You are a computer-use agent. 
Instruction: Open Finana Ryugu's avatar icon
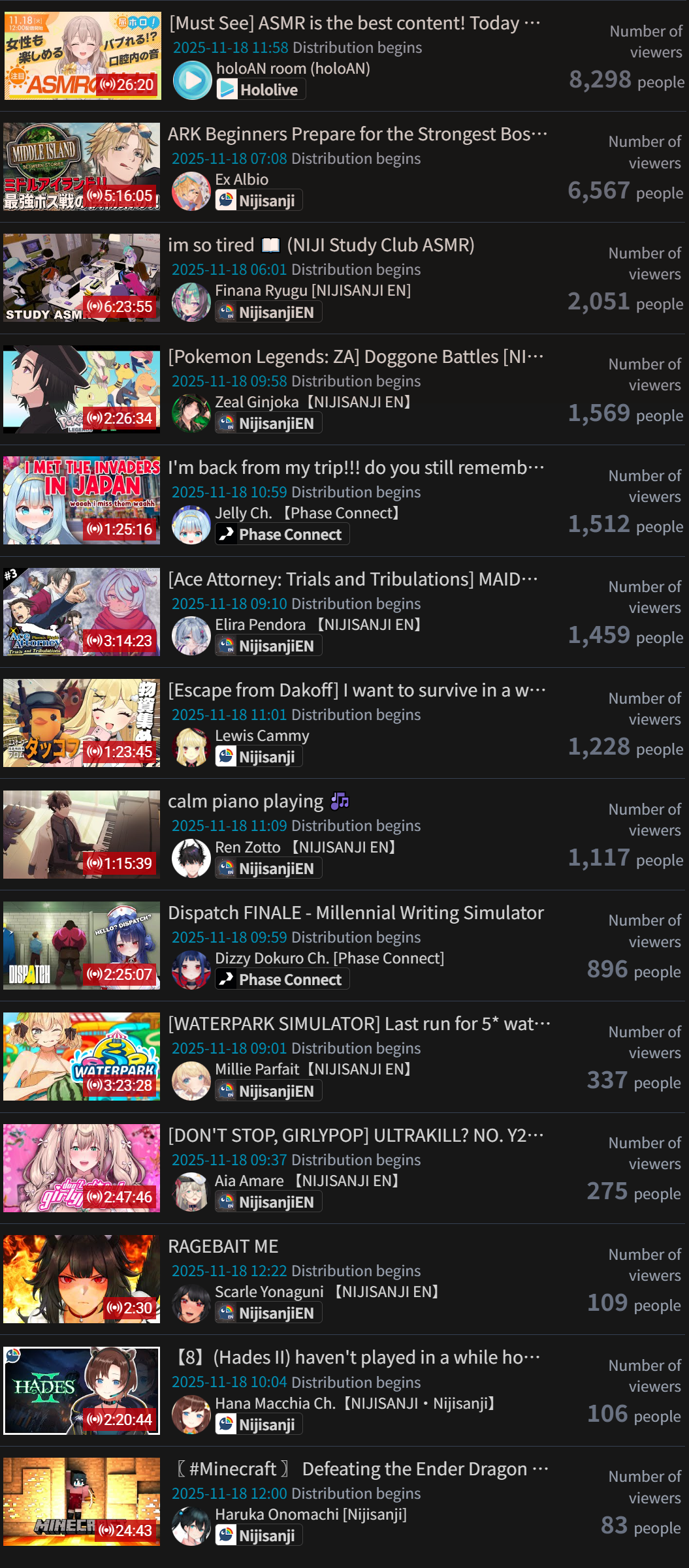(x=191, y=302)
